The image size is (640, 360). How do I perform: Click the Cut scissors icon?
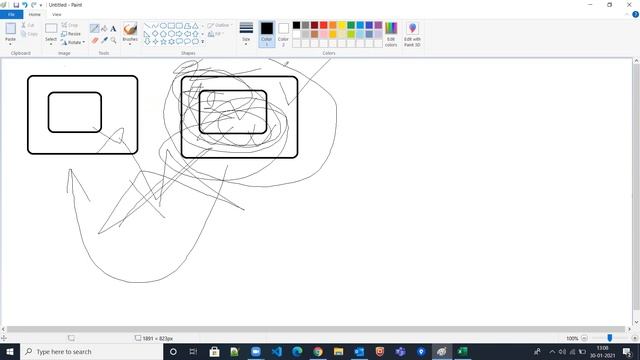(x=24, y=25)
